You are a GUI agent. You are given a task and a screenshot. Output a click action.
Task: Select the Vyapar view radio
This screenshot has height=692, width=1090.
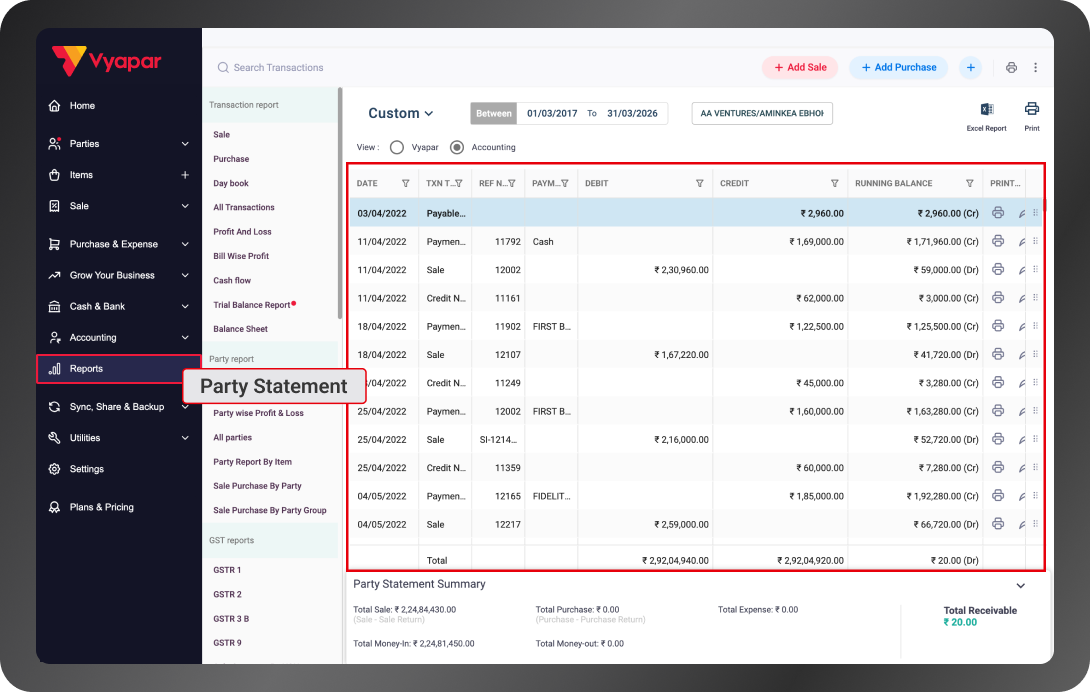[397, 147]
